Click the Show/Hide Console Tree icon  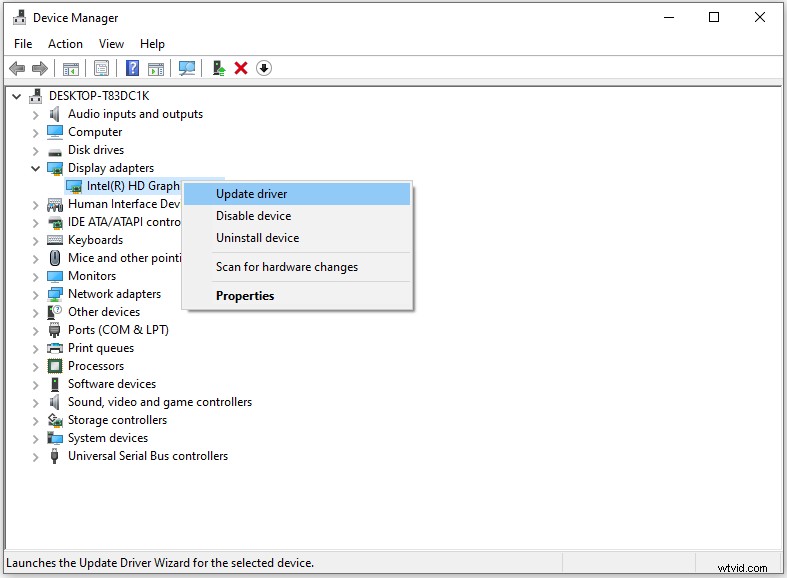click(x=71, y=68)
